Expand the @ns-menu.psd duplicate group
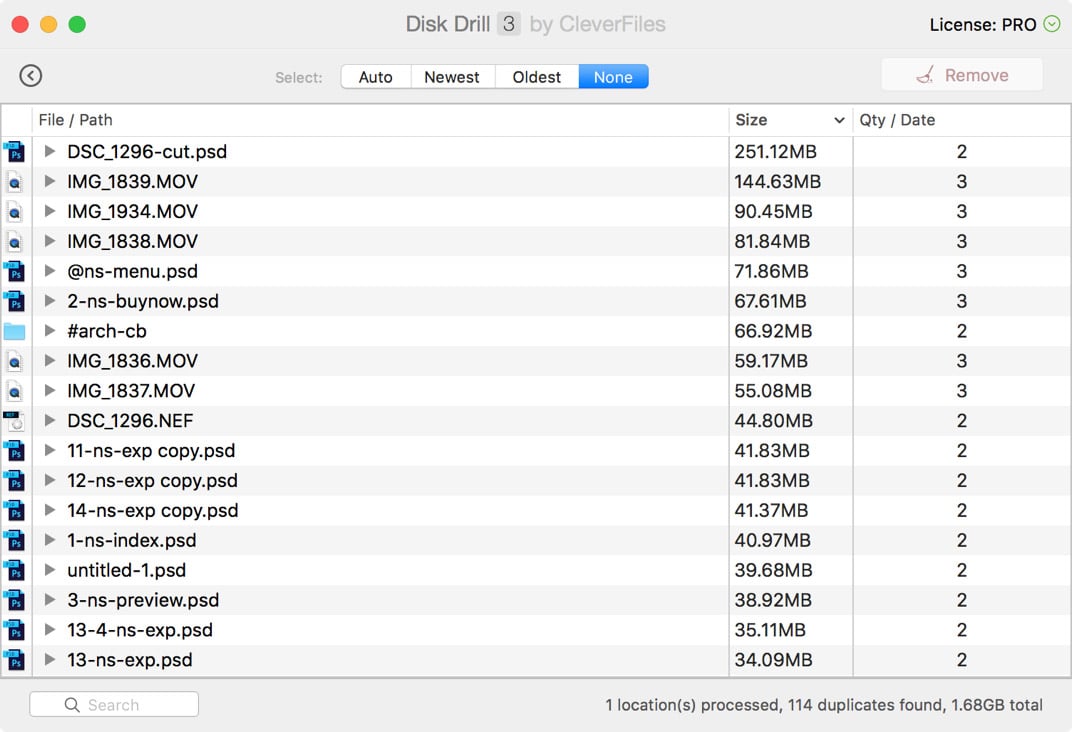Screen dimensions: 1072x732 click(49, 271)
